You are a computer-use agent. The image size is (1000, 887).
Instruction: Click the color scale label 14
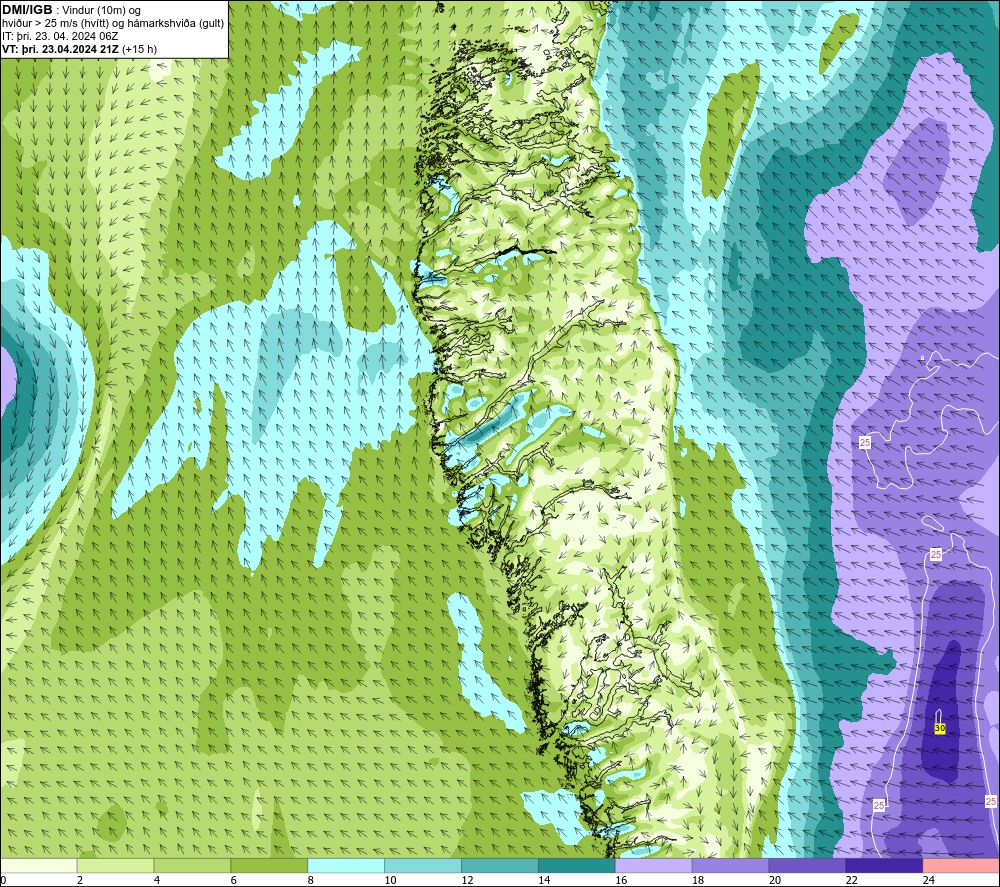pos(544,880)
